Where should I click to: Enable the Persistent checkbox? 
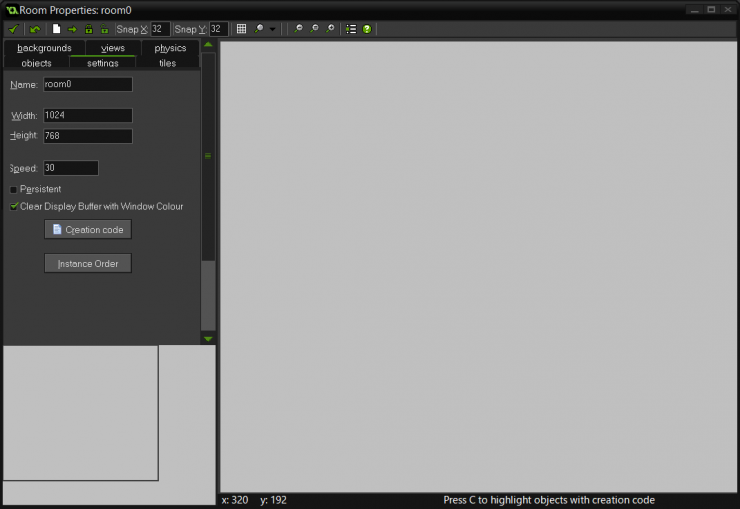[13, 190]
